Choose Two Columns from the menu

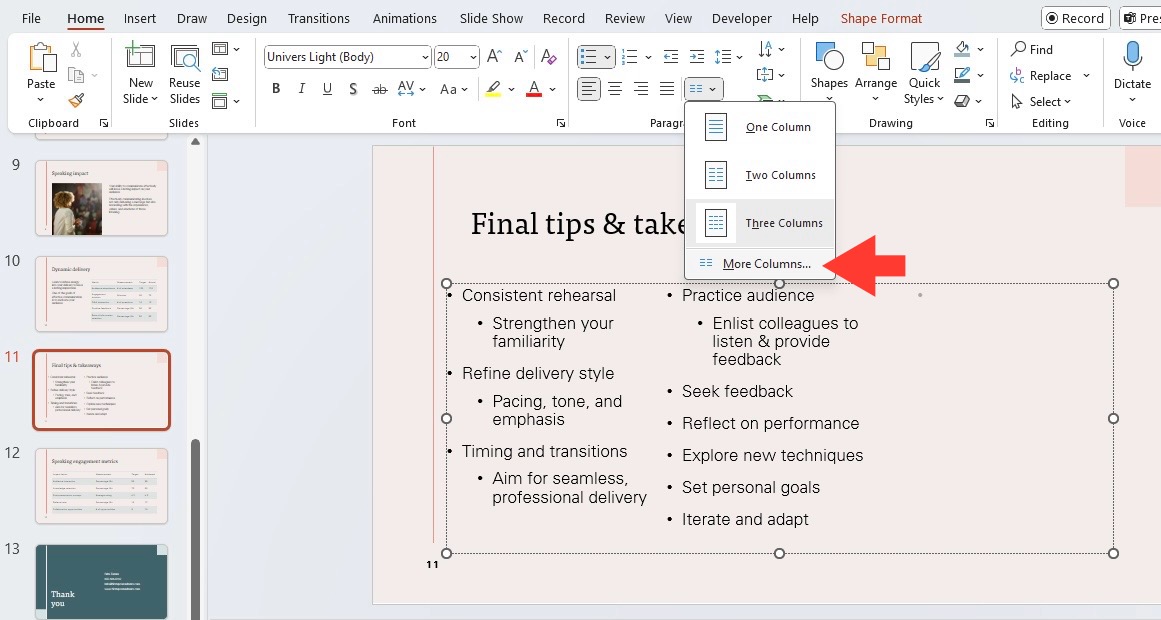(x=760, y=175)
